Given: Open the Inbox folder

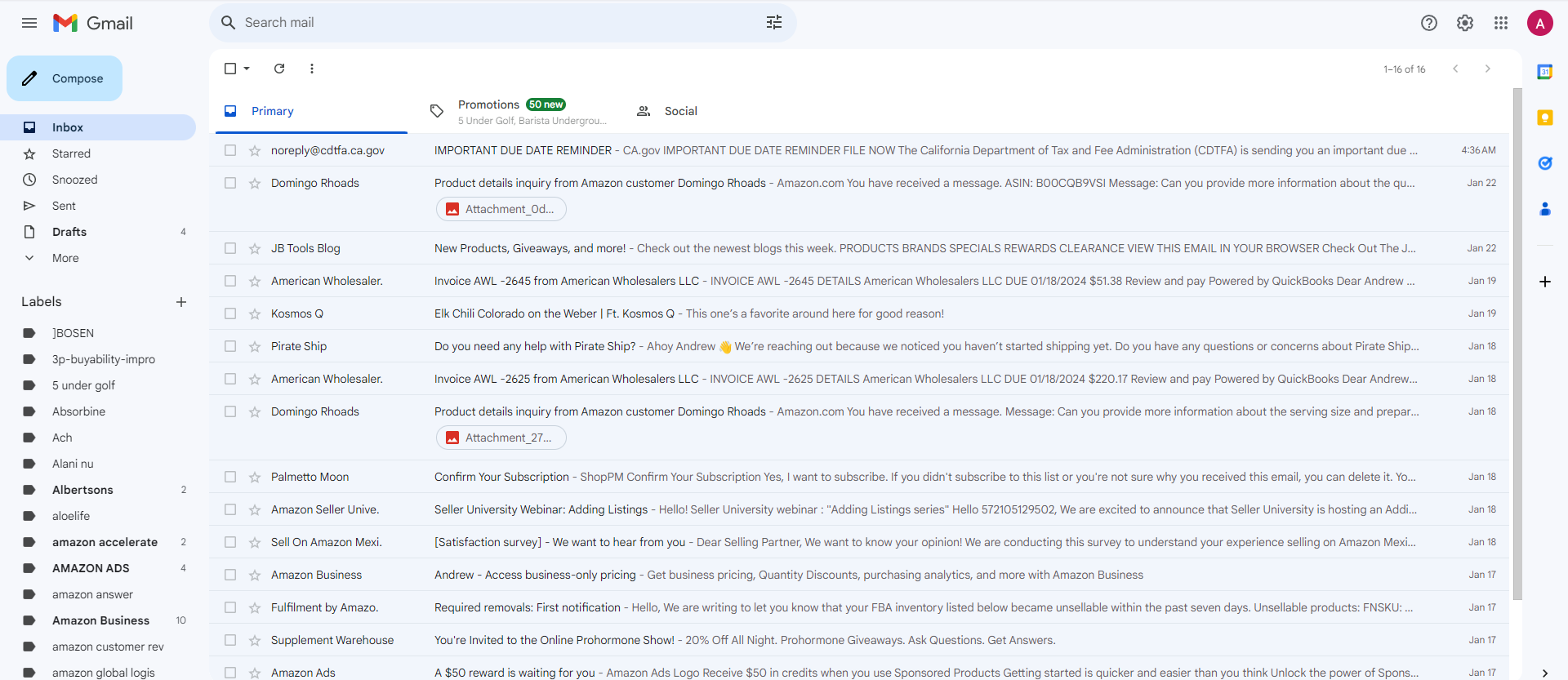Looking at the screenshot, I should (98, 127).
